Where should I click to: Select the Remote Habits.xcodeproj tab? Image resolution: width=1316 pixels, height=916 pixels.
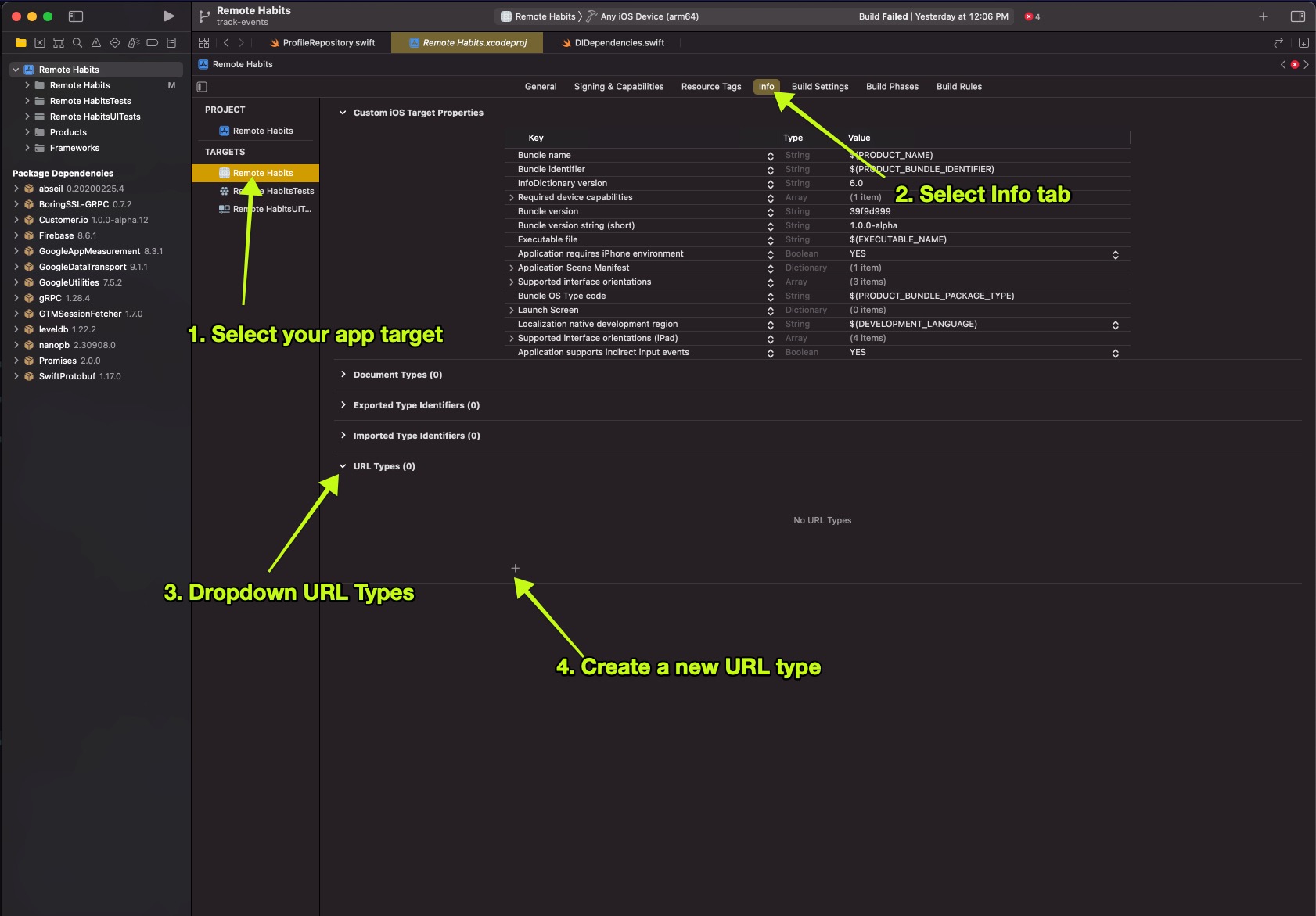pos(467,43)
